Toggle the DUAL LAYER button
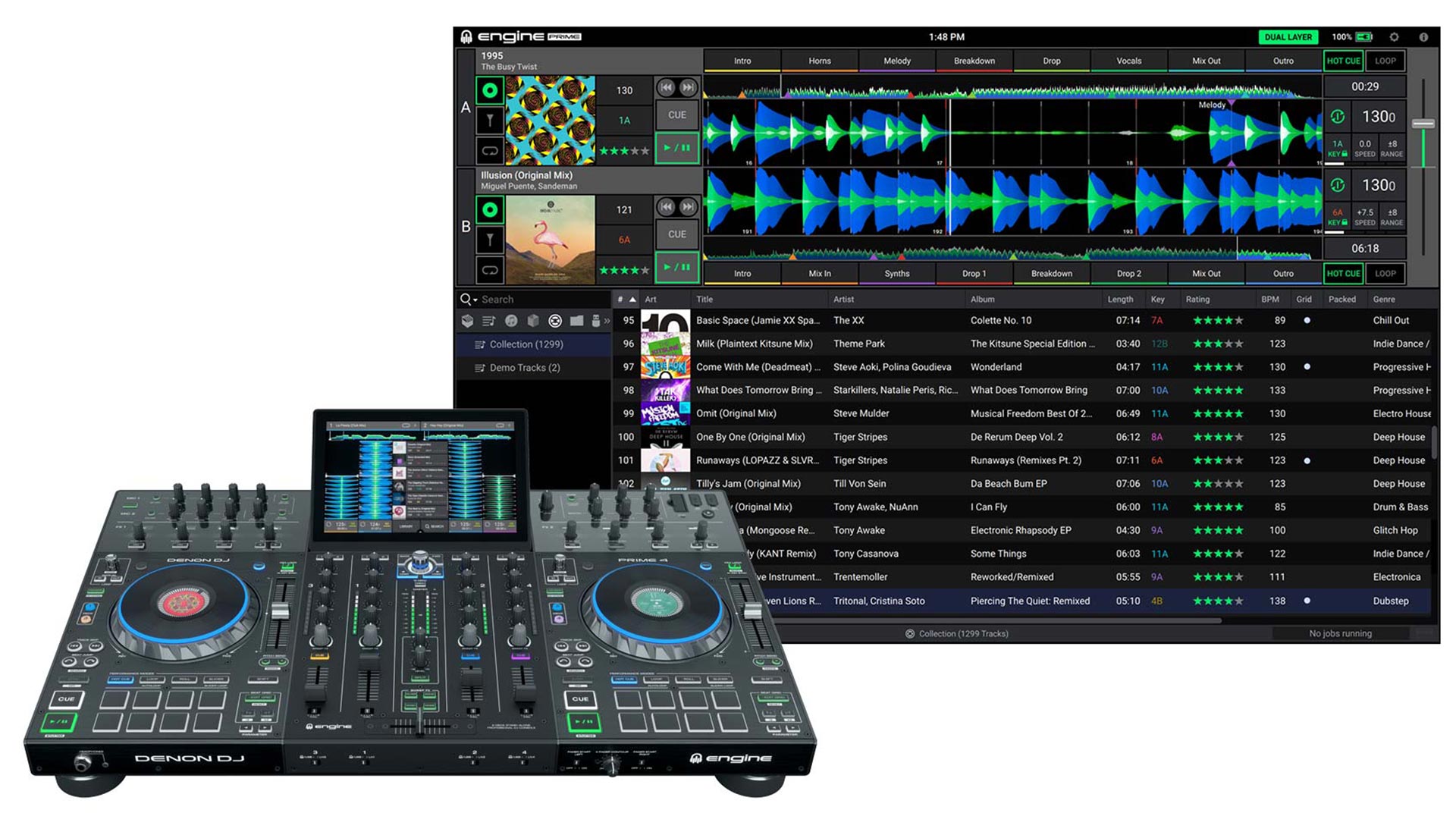This screenshot has width=1456, height=835. tap(1288, 36)
